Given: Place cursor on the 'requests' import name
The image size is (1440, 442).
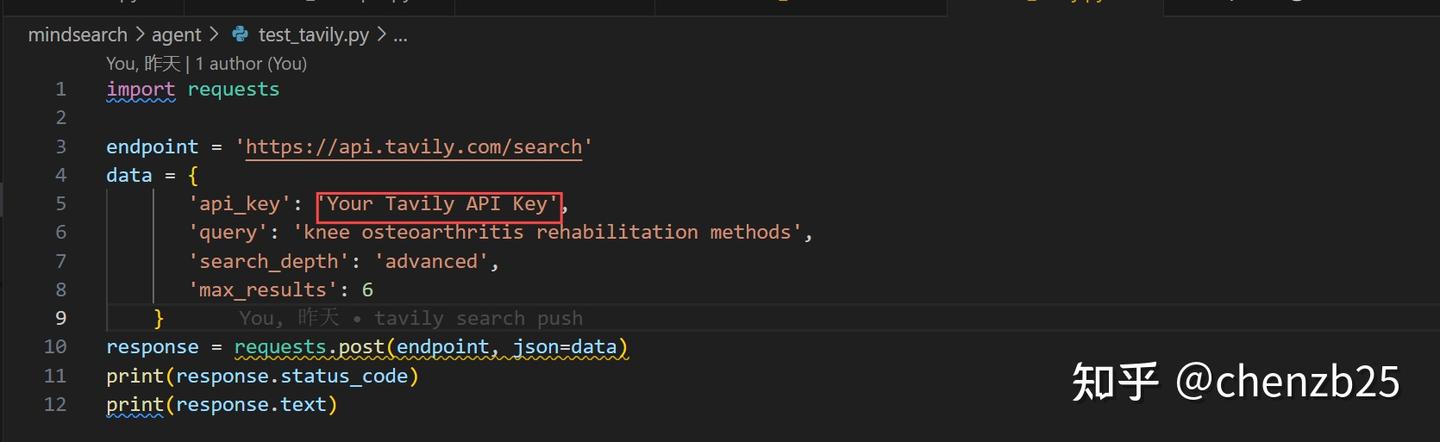Looking at the screenshot, I should [x=233, y=89].
